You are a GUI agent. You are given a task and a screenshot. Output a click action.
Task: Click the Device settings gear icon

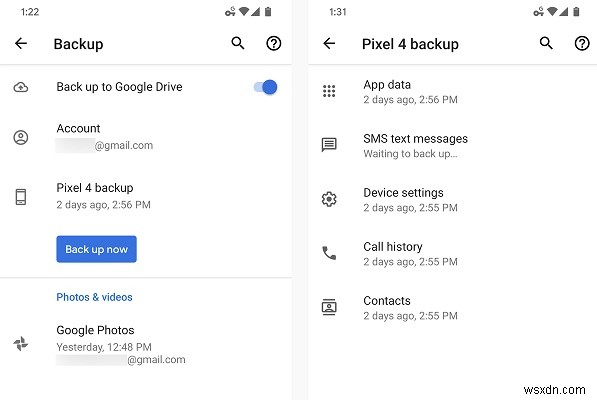tap(329, 199)
